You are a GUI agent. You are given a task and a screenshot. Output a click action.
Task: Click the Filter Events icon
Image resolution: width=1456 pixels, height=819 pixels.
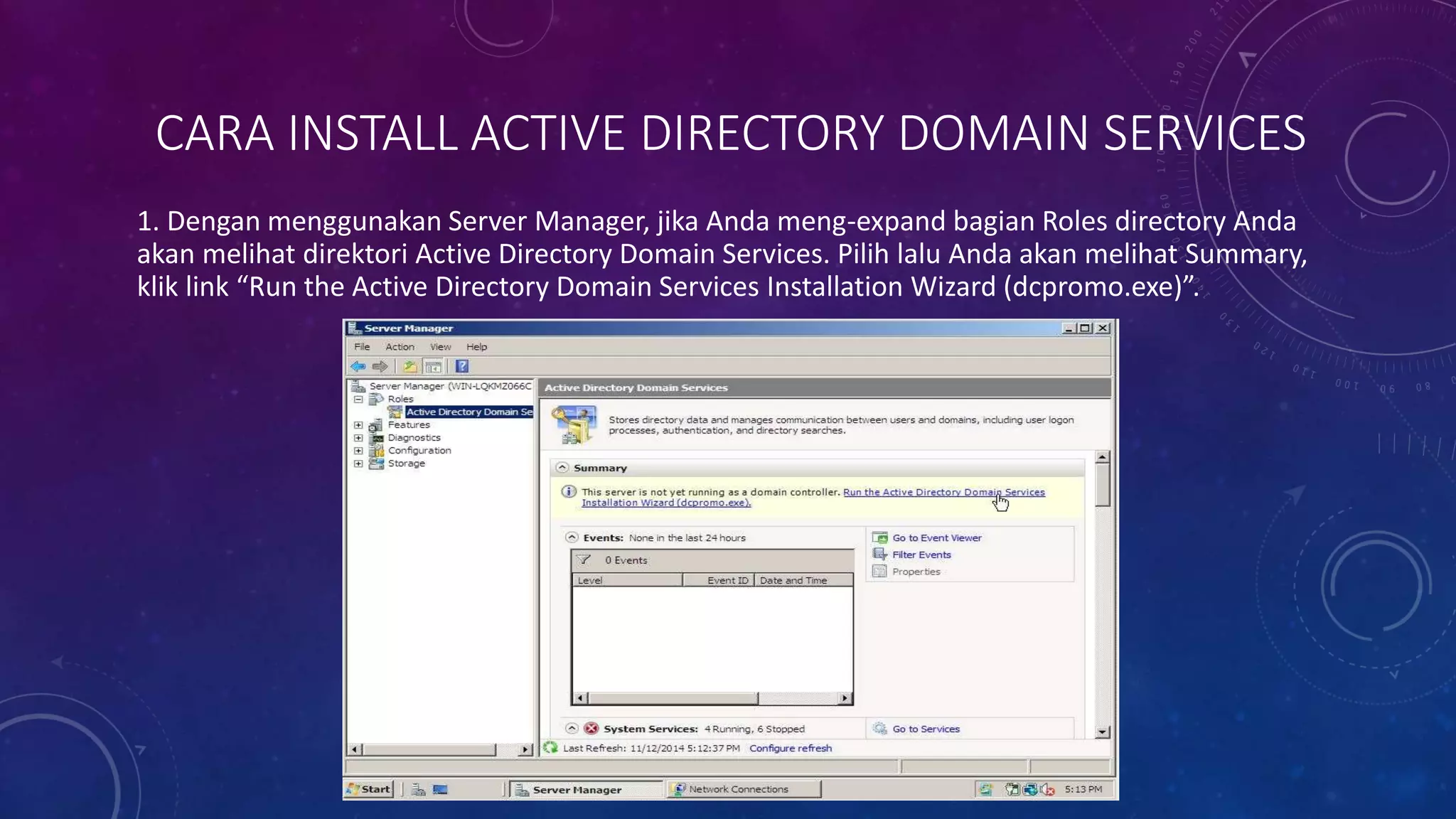click(880, 555)
